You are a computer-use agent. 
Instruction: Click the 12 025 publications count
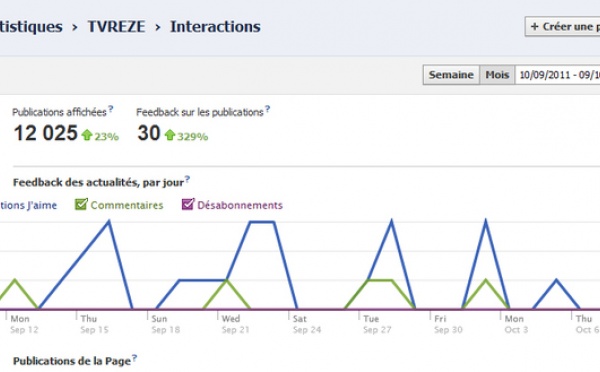coord(46,133)
